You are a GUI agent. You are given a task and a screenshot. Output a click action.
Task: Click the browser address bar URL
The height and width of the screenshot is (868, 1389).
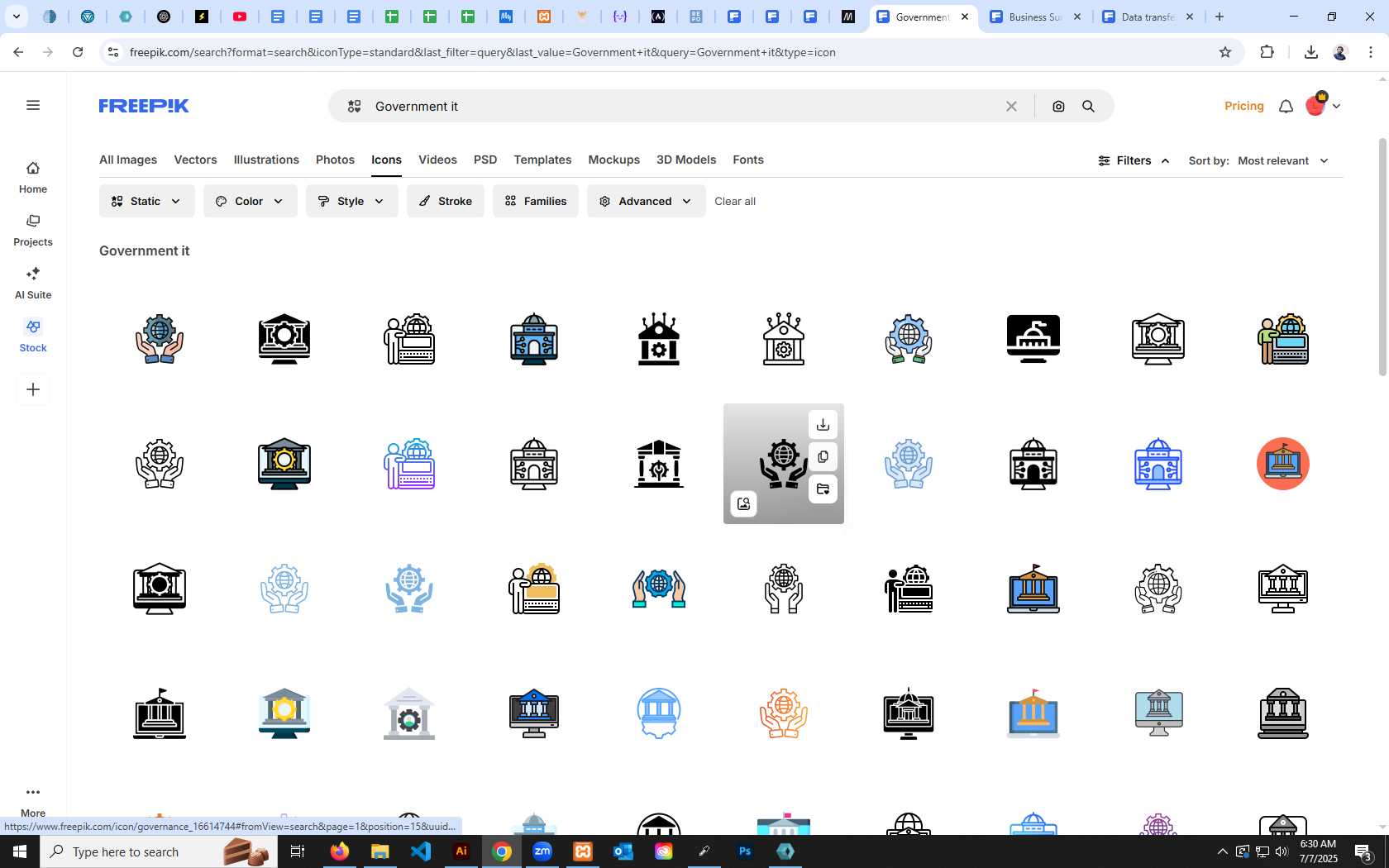[482, 52]
